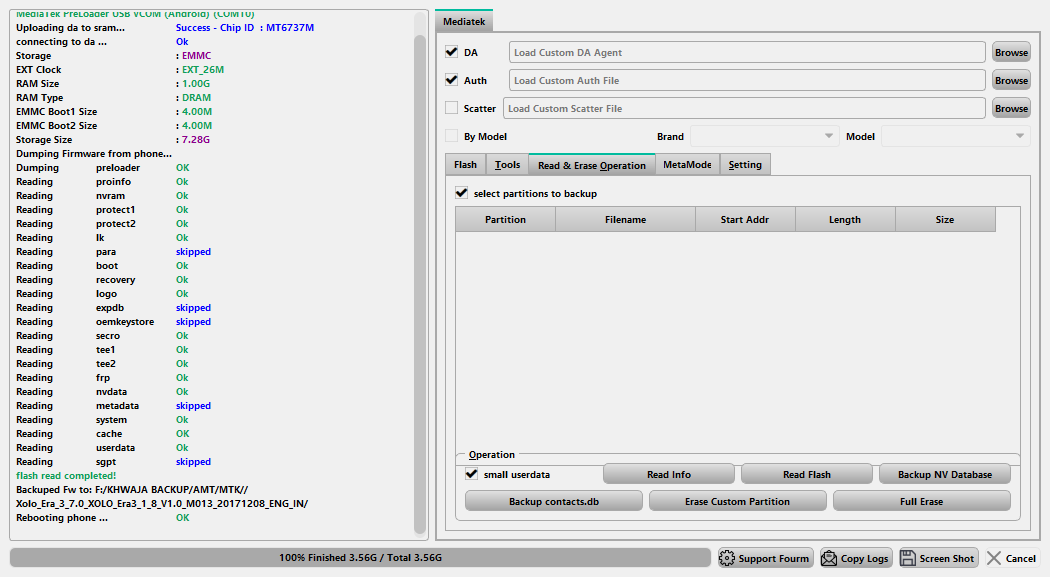Open the Model dropdown

[x=956, y=136]
